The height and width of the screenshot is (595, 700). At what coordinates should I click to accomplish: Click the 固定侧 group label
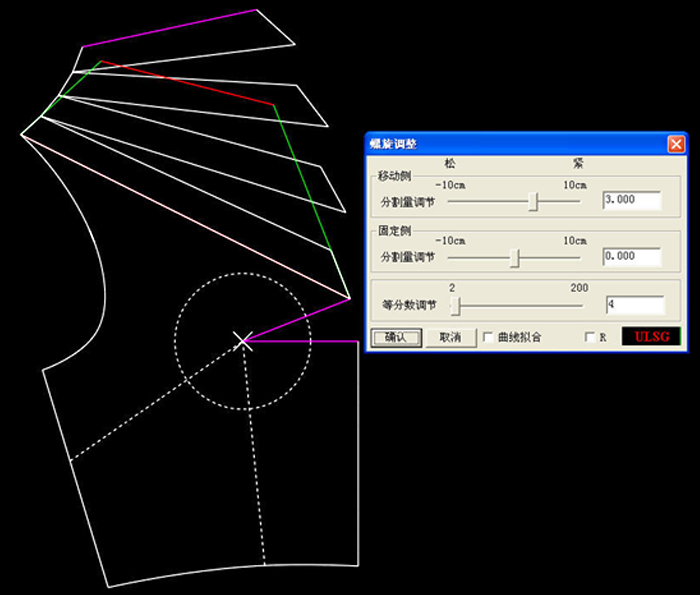coord(395,231)
